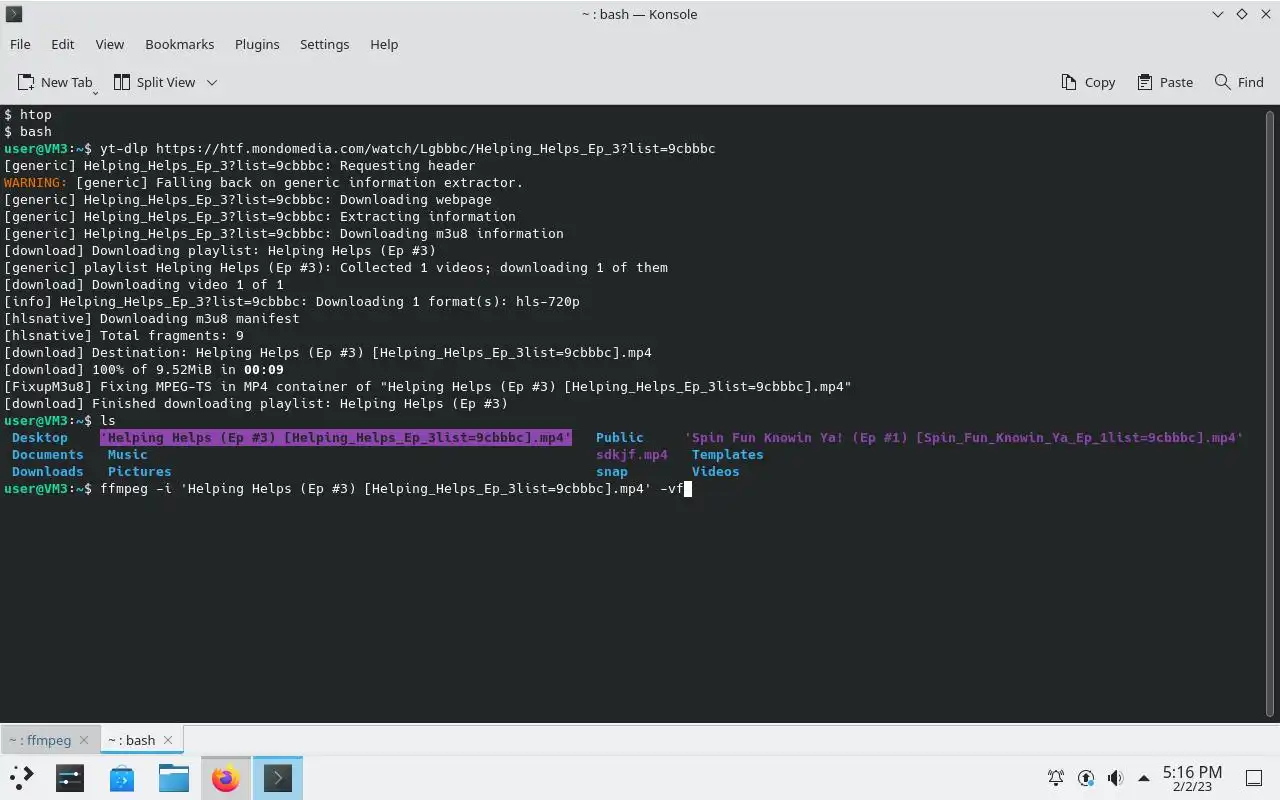Click the '$ htop' line
Viewport: 1280px width, 800px height.
point(28,114)
